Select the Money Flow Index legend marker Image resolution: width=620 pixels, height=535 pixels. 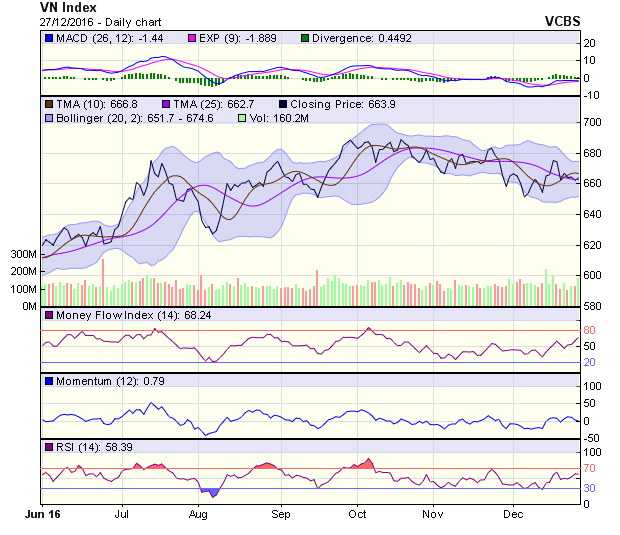(x=49, y=316)
